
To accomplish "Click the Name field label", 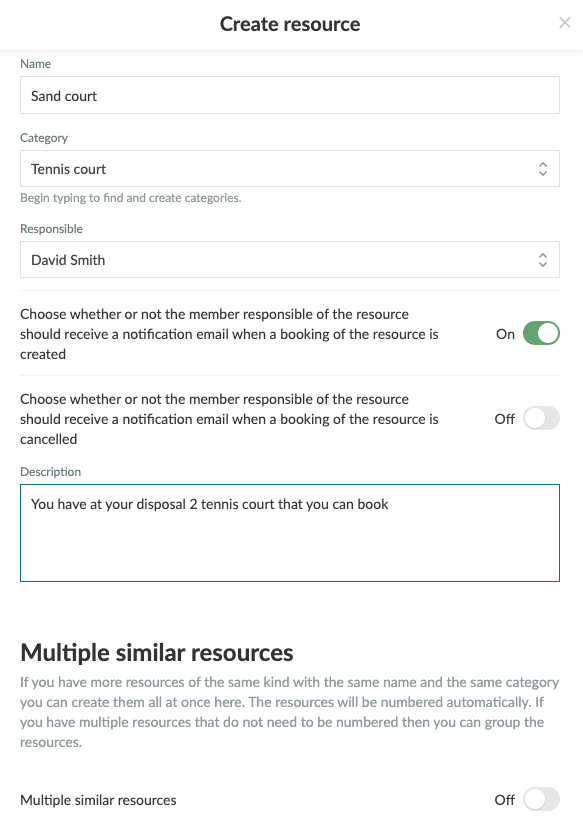I will click(x=35, y=64).
